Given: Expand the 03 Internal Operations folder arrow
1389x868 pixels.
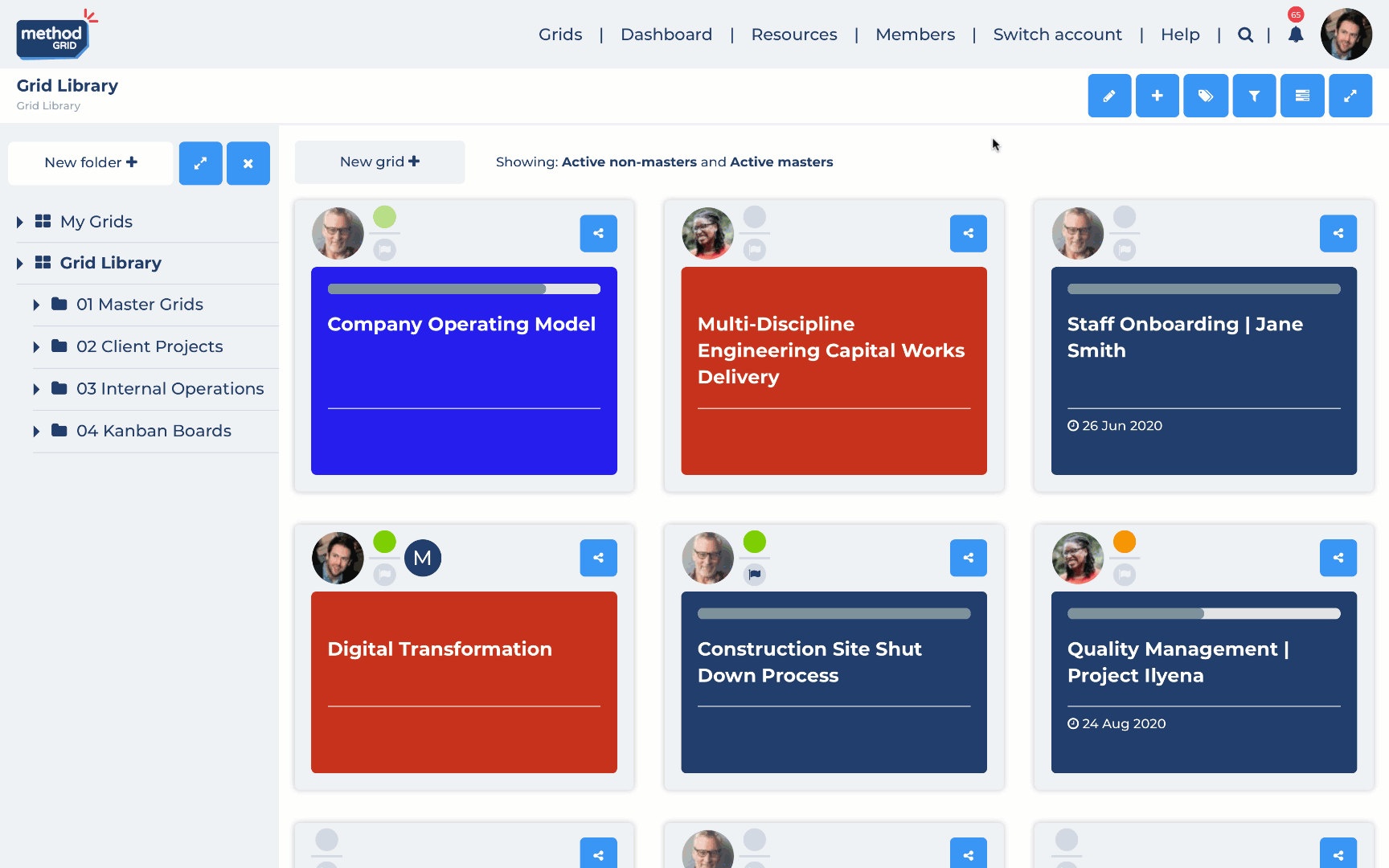Looking at the screenshot, I should pyautogui.click(x=36, y=389).
